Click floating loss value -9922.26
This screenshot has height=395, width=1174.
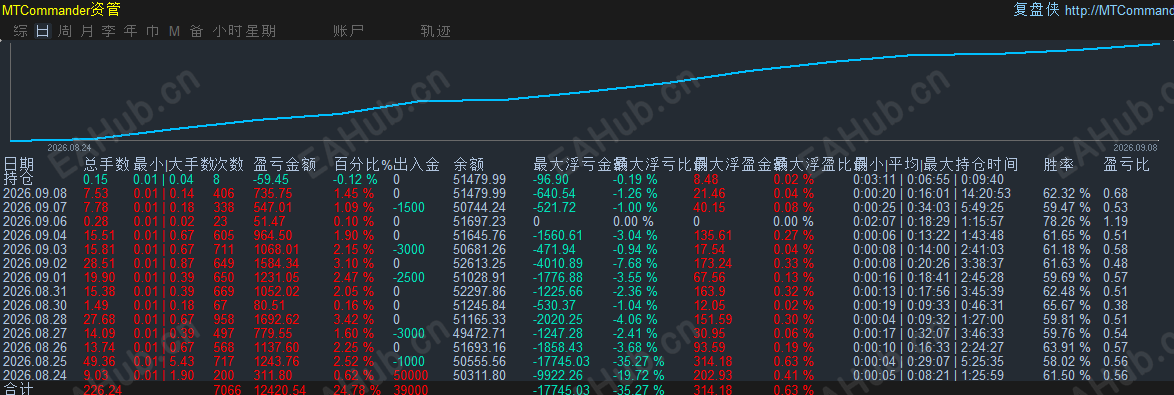[x=558, y=376]
